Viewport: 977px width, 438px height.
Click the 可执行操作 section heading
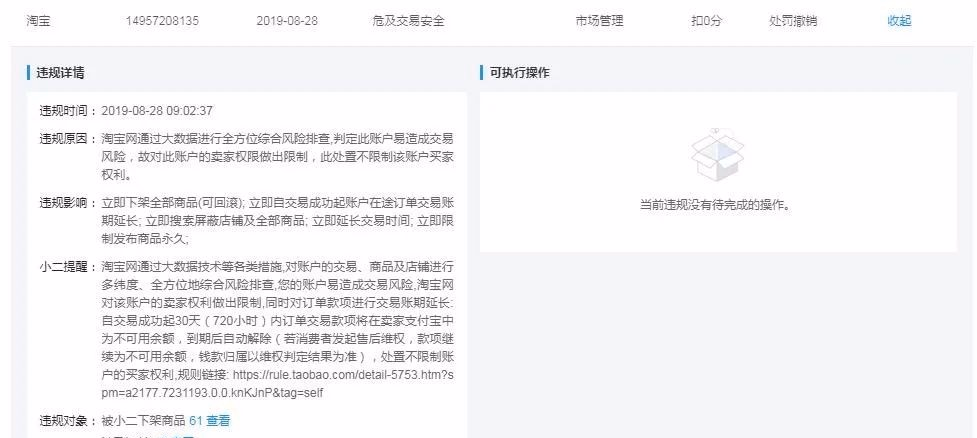point(520,73)
